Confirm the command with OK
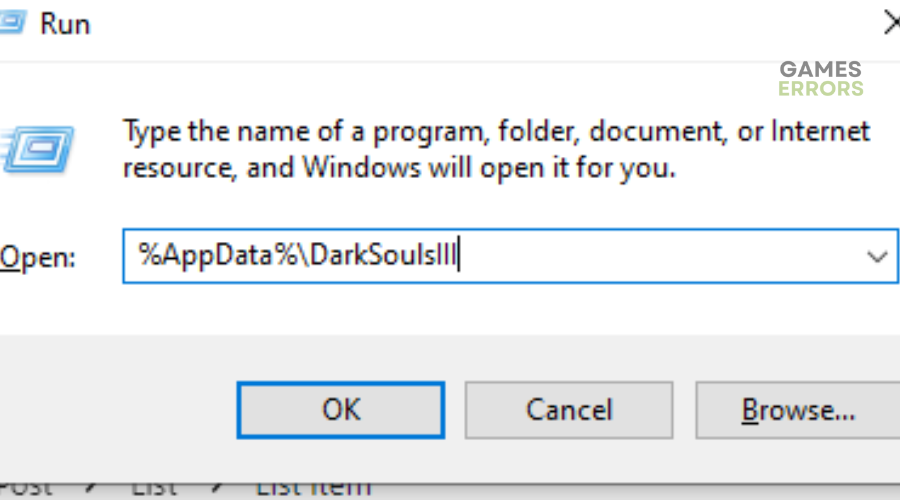The height and width of the screenshot is (500, 900). click(340, 410)
